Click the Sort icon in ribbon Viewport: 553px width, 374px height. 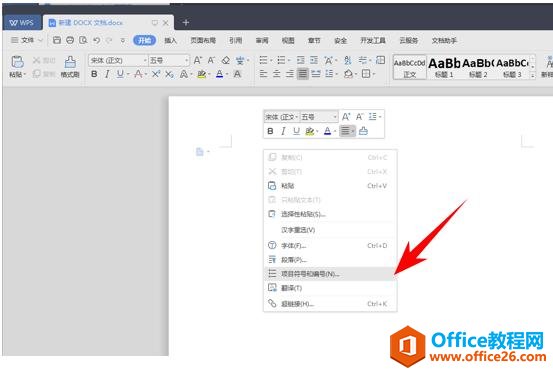click(x=347, y=60)
